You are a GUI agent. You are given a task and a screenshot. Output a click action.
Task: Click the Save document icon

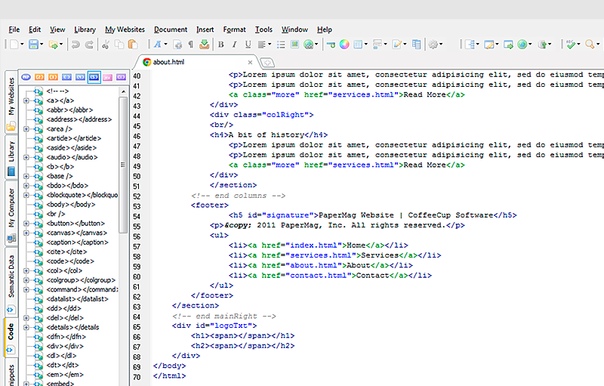[34, 44]
